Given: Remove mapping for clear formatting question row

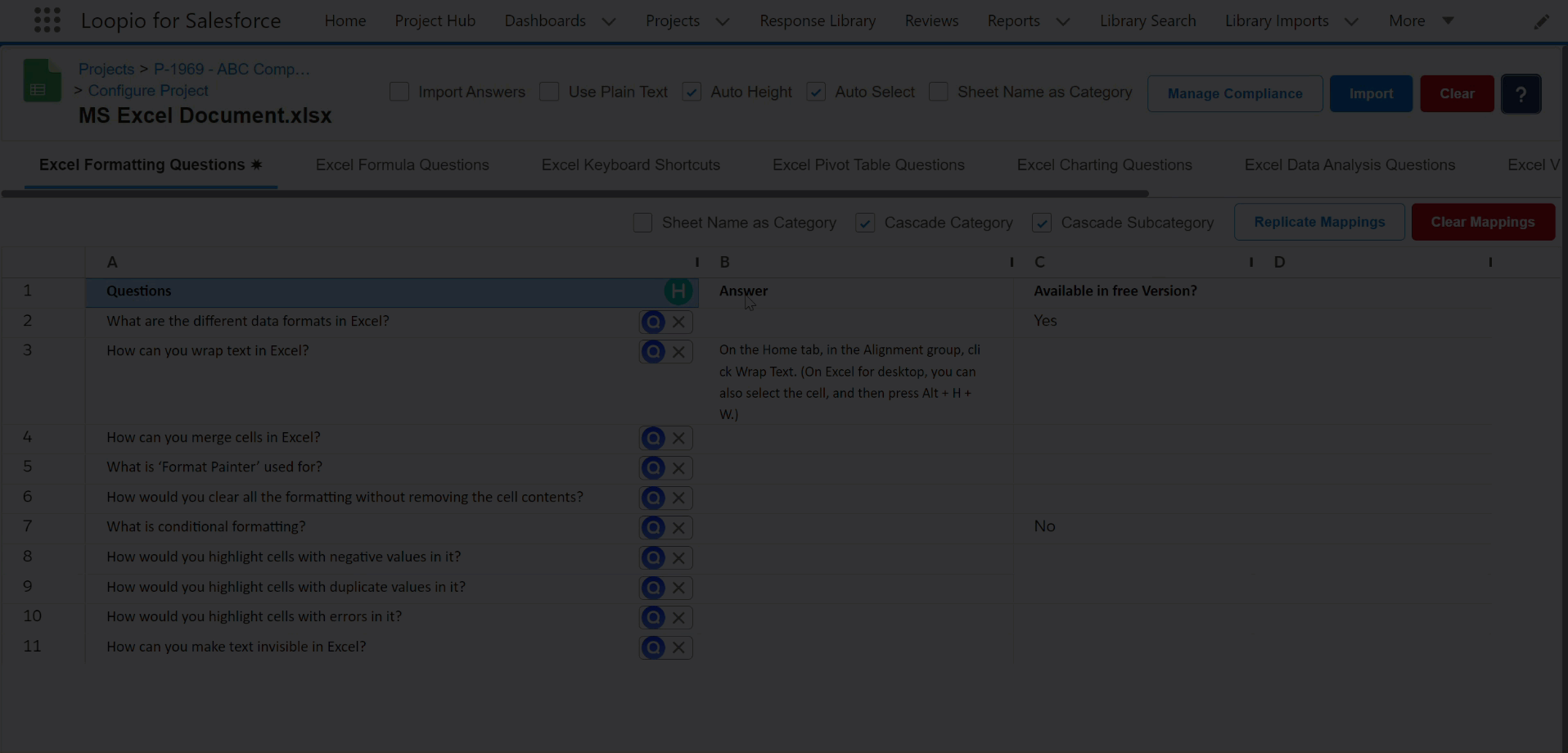Looking at the screenshot, I should (678, 498).
